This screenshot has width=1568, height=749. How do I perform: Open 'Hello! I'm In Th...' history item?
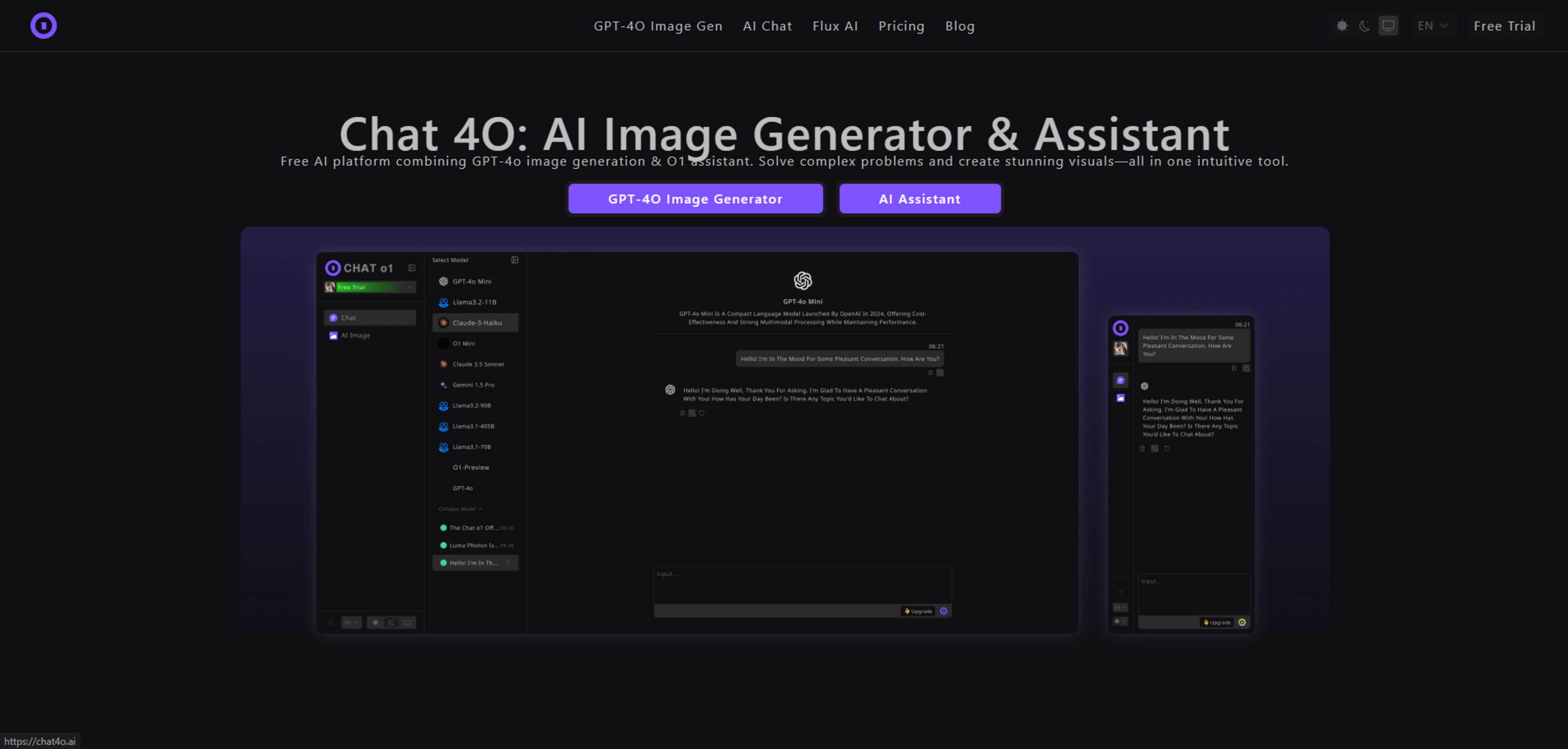(475, 563)
